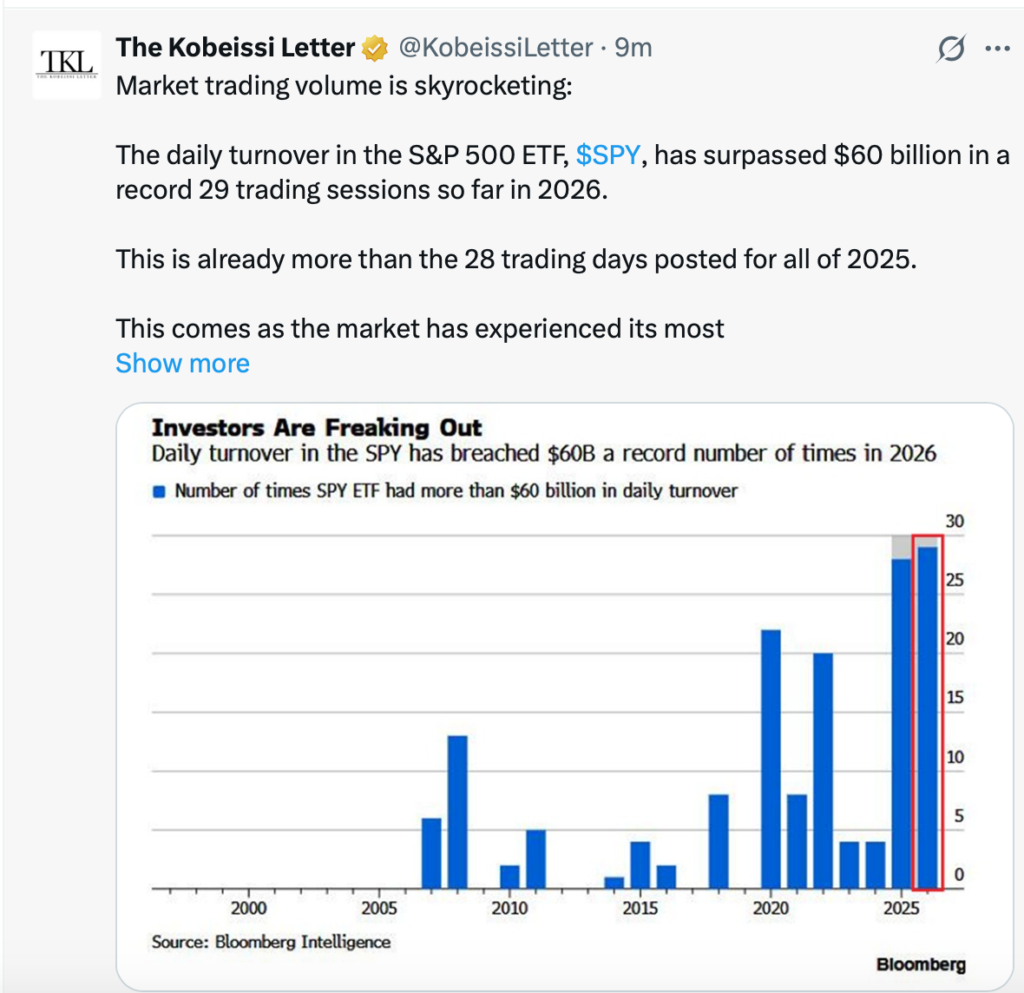Expand the post with Show more
This screenshot has width=1024, height=993.
click(183, 363)
